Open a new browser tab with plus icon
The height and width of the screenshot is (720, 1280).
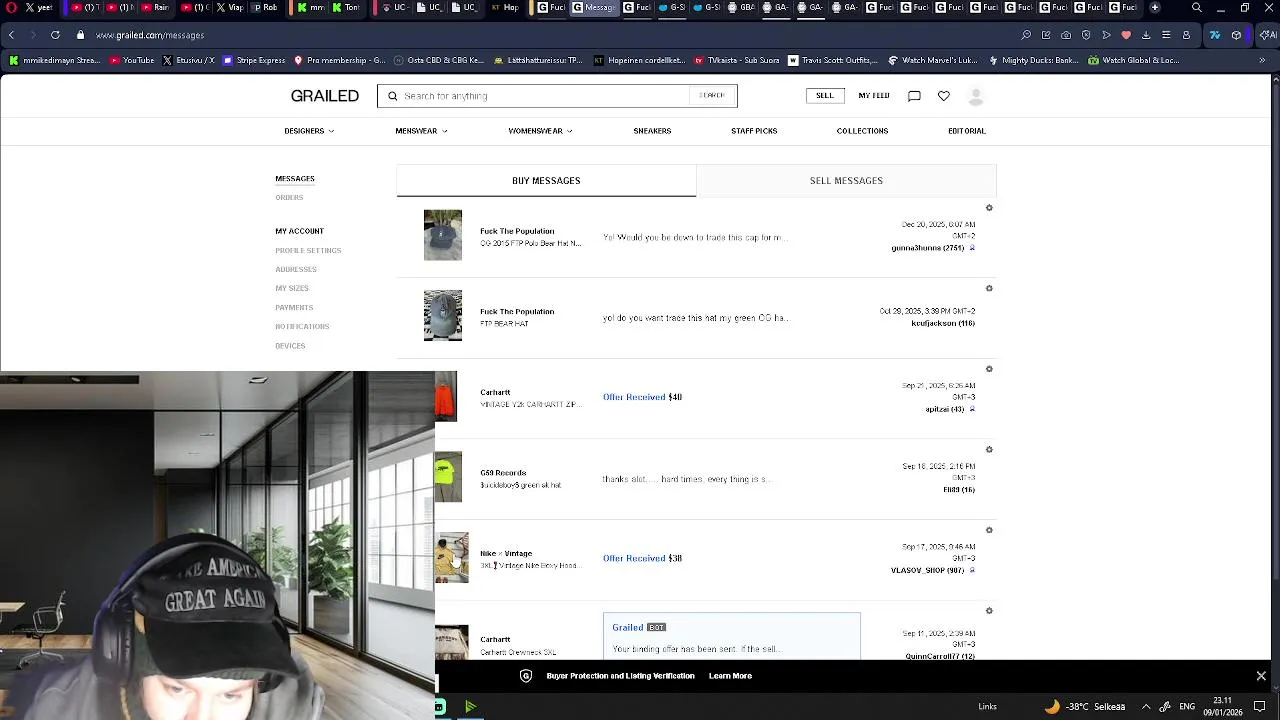(1155, 8)
